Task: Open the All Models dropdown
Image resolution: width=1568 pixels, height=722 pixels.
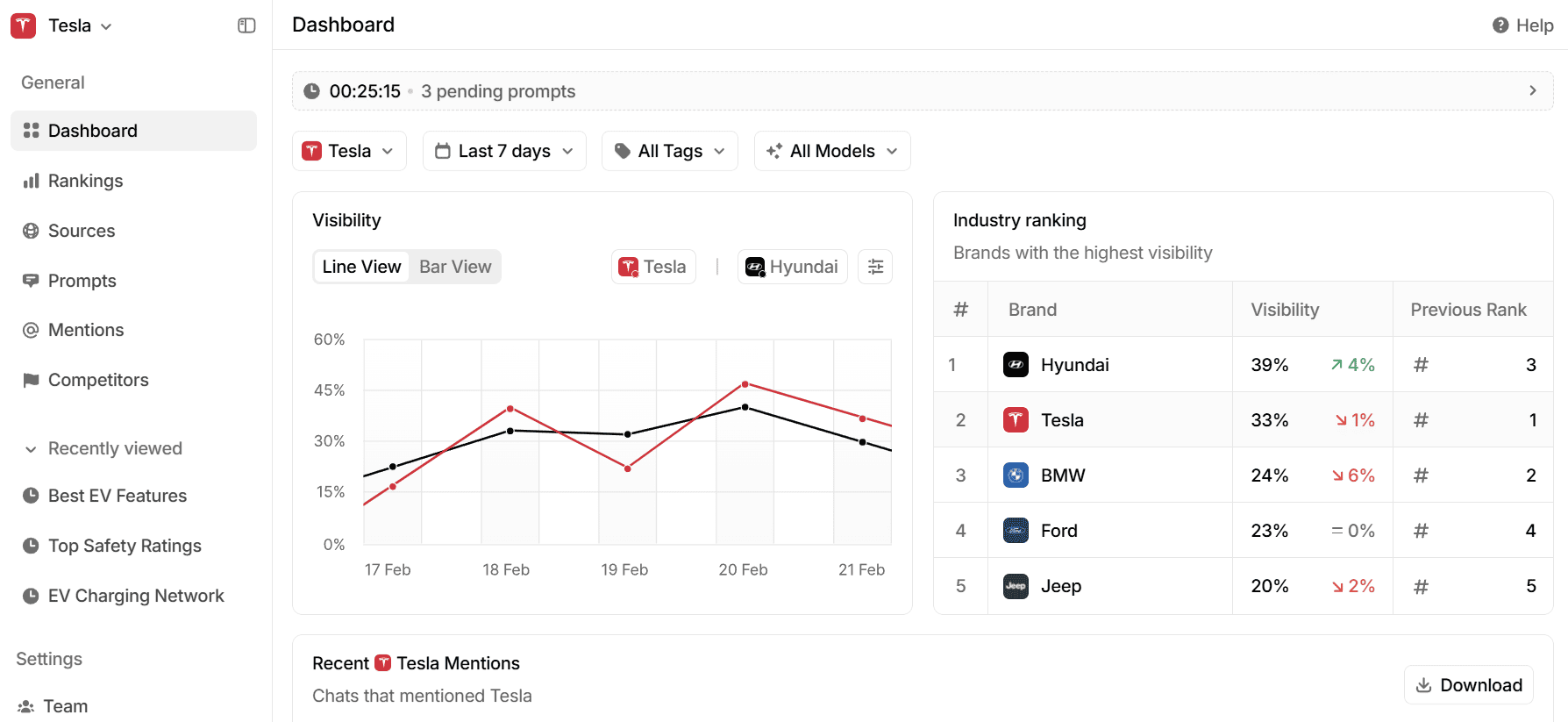Action: click(832, 151)
